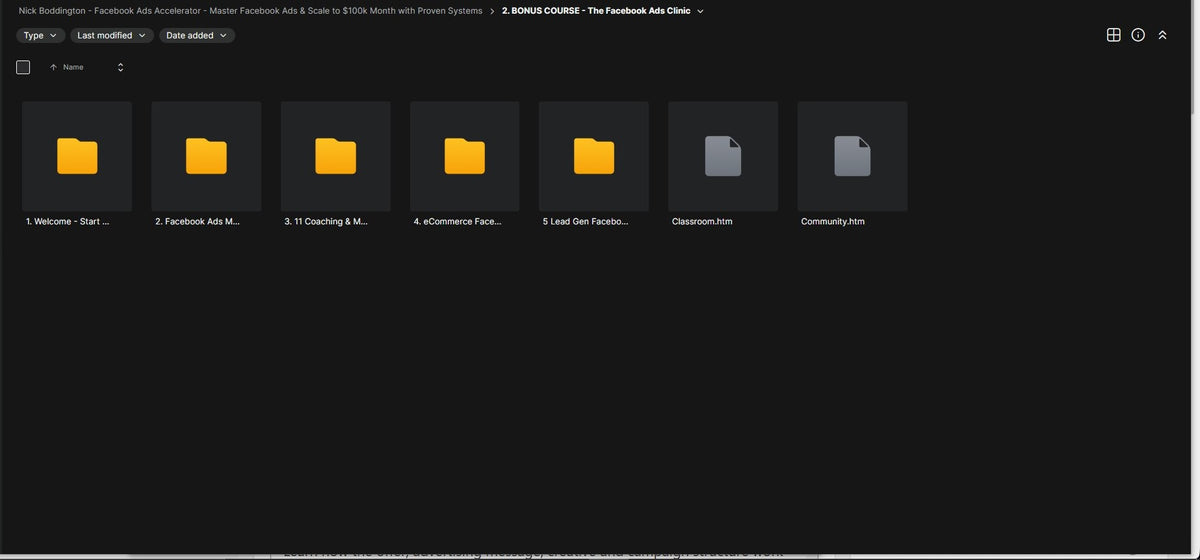1200x560 pixels.
Task: Toggle the sort order arrows beside Name
Action: [x=120, y=67]
